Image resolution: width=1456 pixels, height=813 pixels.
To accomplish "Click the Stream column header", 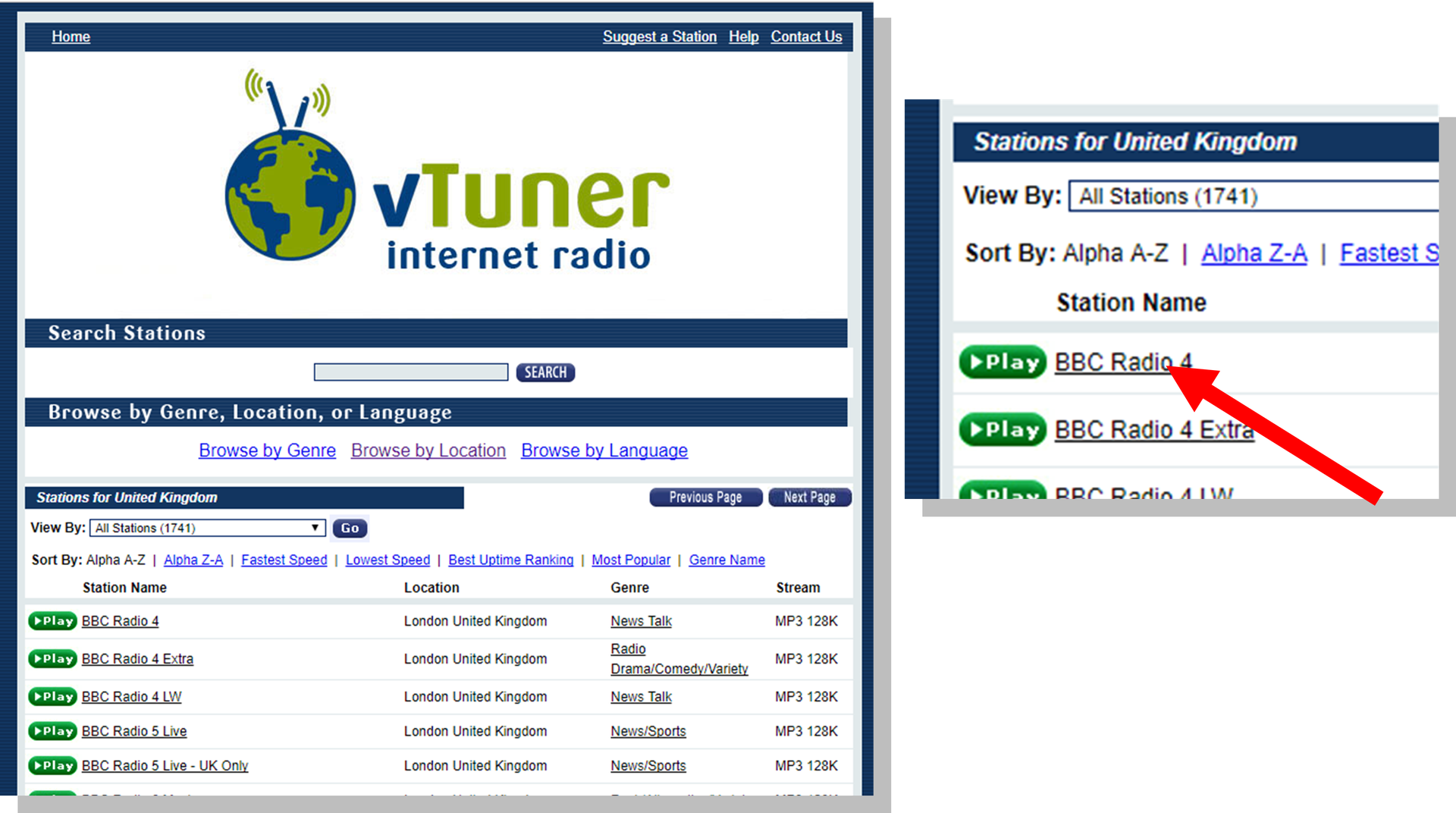I will pyautogui.click(x=798, y=588).
